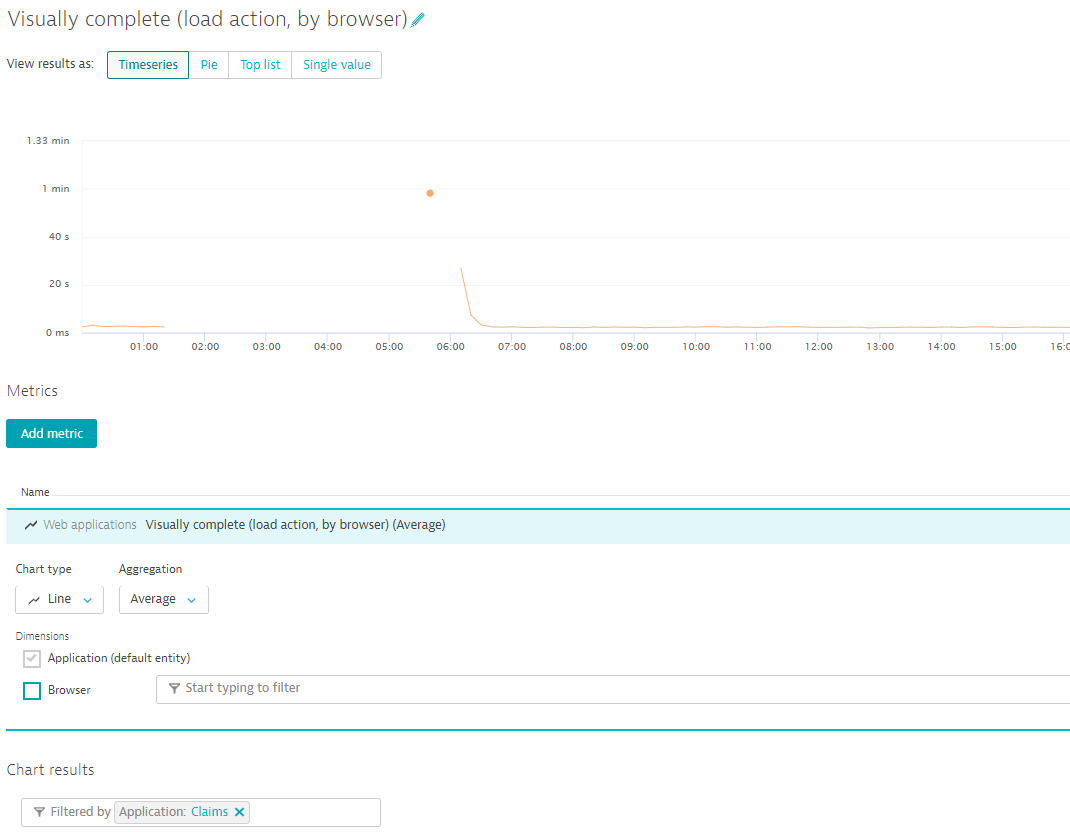Viewport: 1070px width, 832px height.
Task: Click the orange data point near 1 min
Action: point(430,193)
